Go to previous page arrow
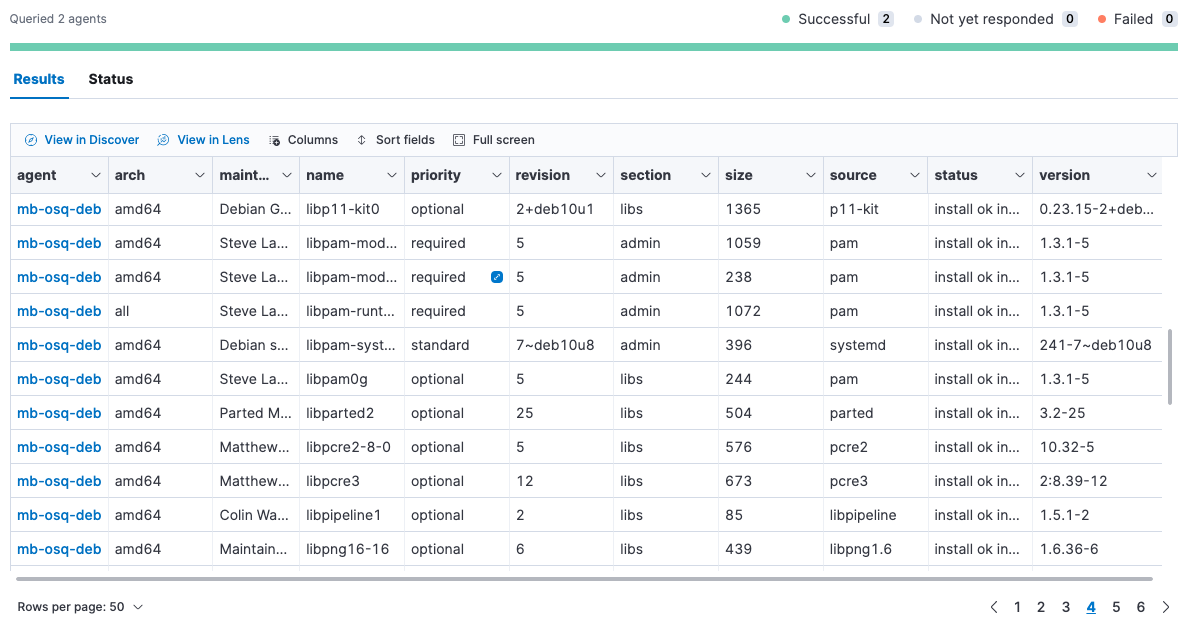 click(x=994, y=607)
